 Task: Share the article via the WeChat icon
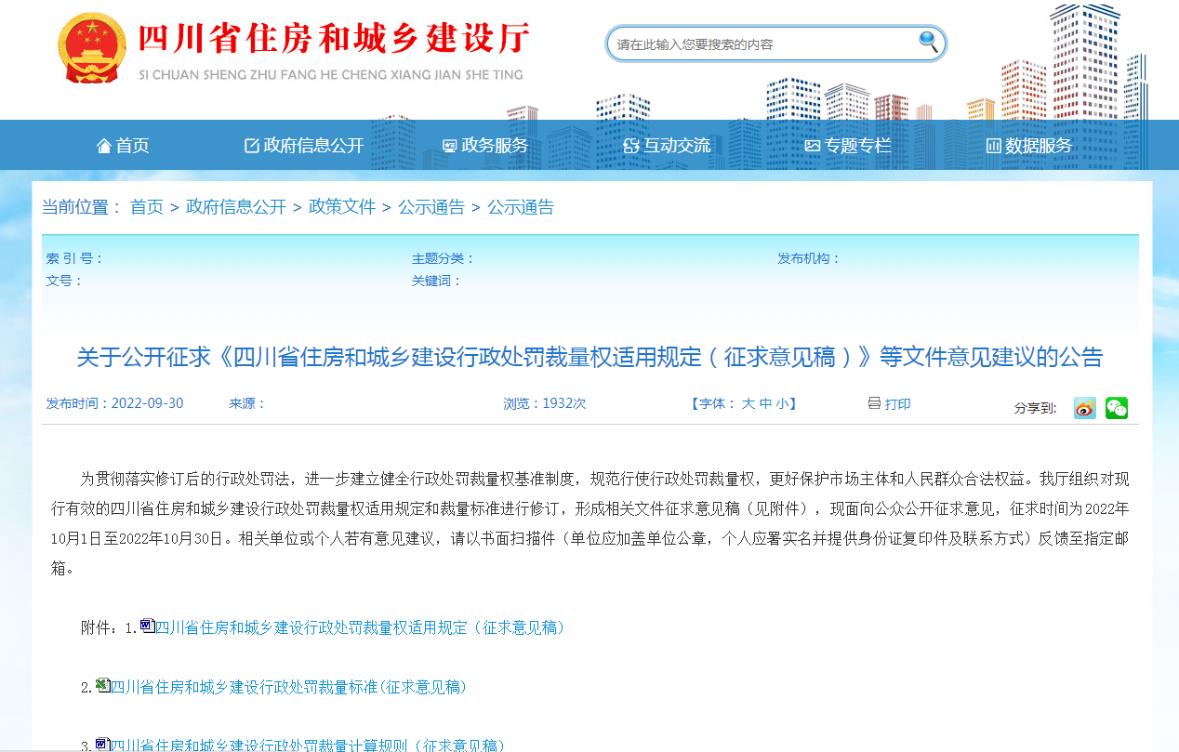(1117, 407)
